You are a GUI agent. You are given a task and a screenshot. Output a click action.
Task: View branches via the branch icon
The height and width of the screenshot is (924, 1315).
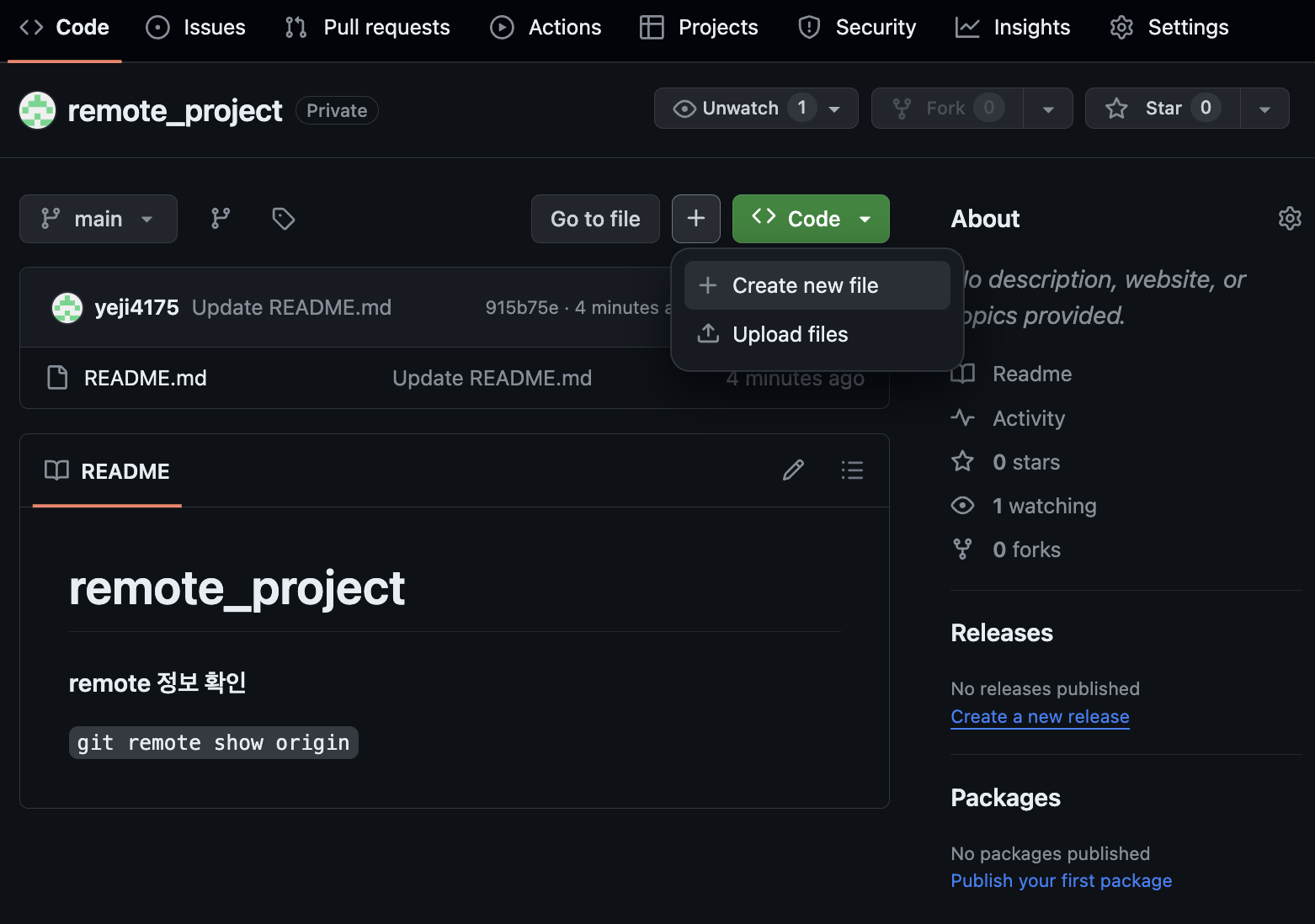[221, 219]
